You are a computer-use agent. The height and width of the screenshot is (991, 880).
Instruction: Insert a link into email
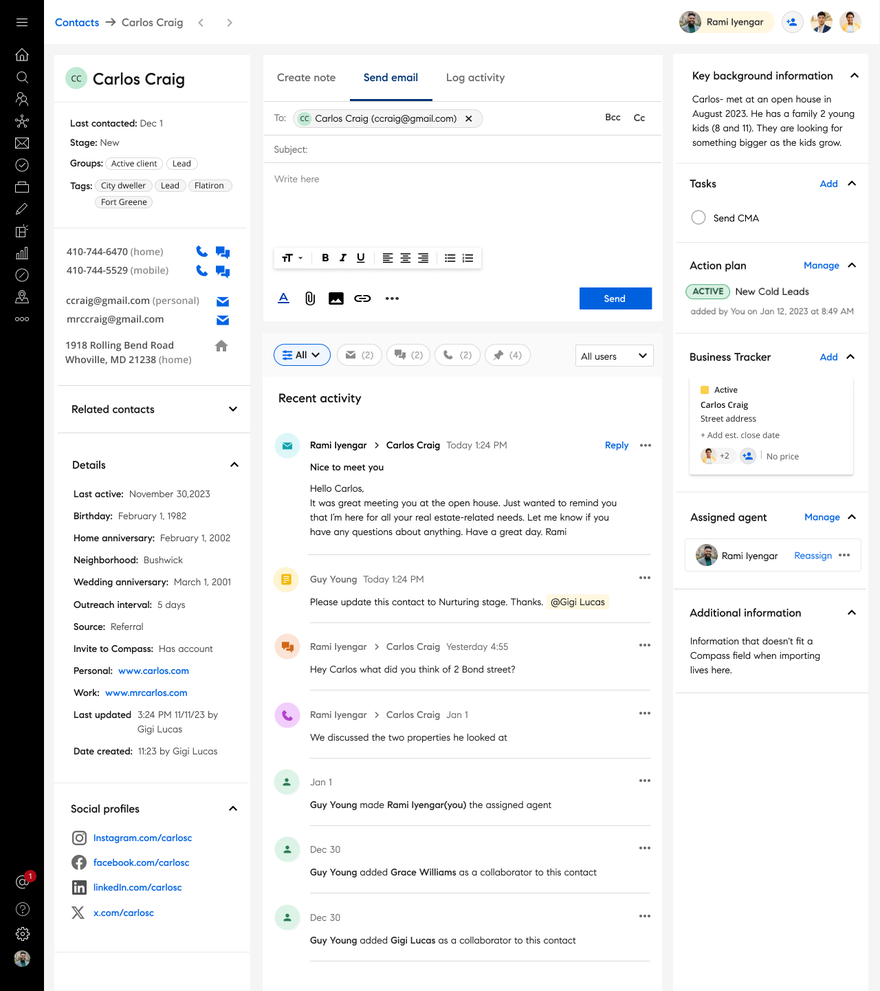click(x=362, y=298)
